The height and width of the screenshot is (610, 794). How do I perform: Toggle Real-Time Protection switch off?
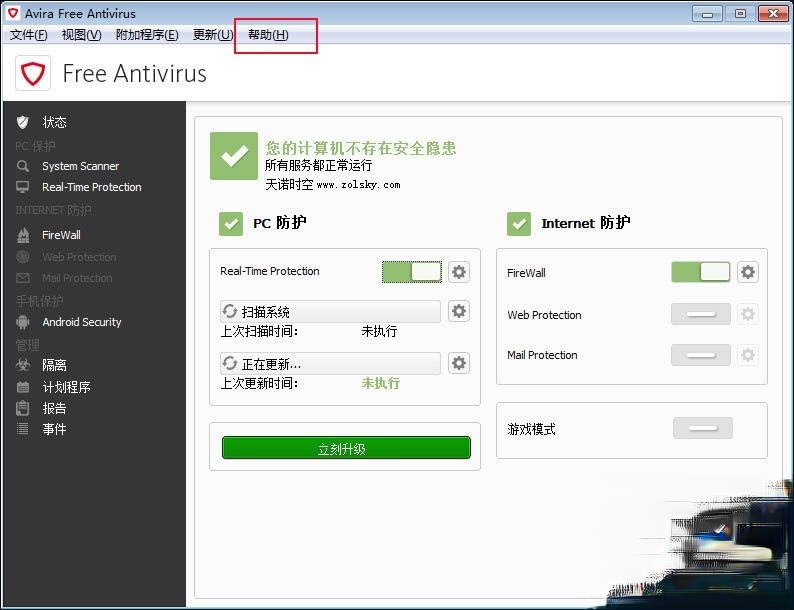(412, 272)
